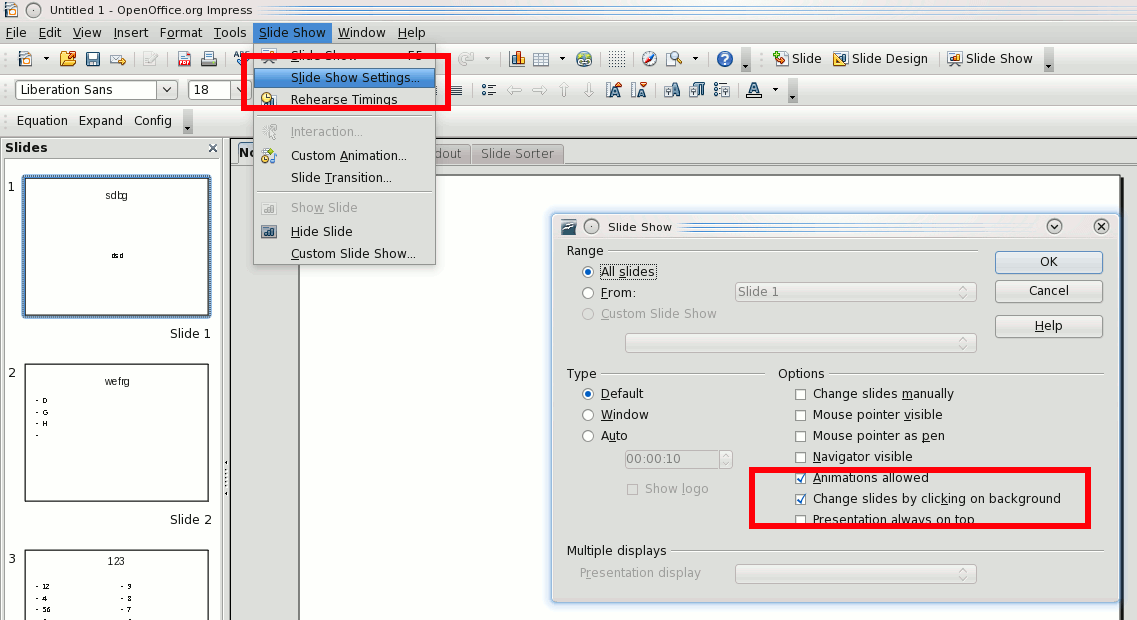This screenshot has height=620, width=1137.
Task: Open the New document type dropdown arrow
Action: pyautogui.click(x=46, y=59)
